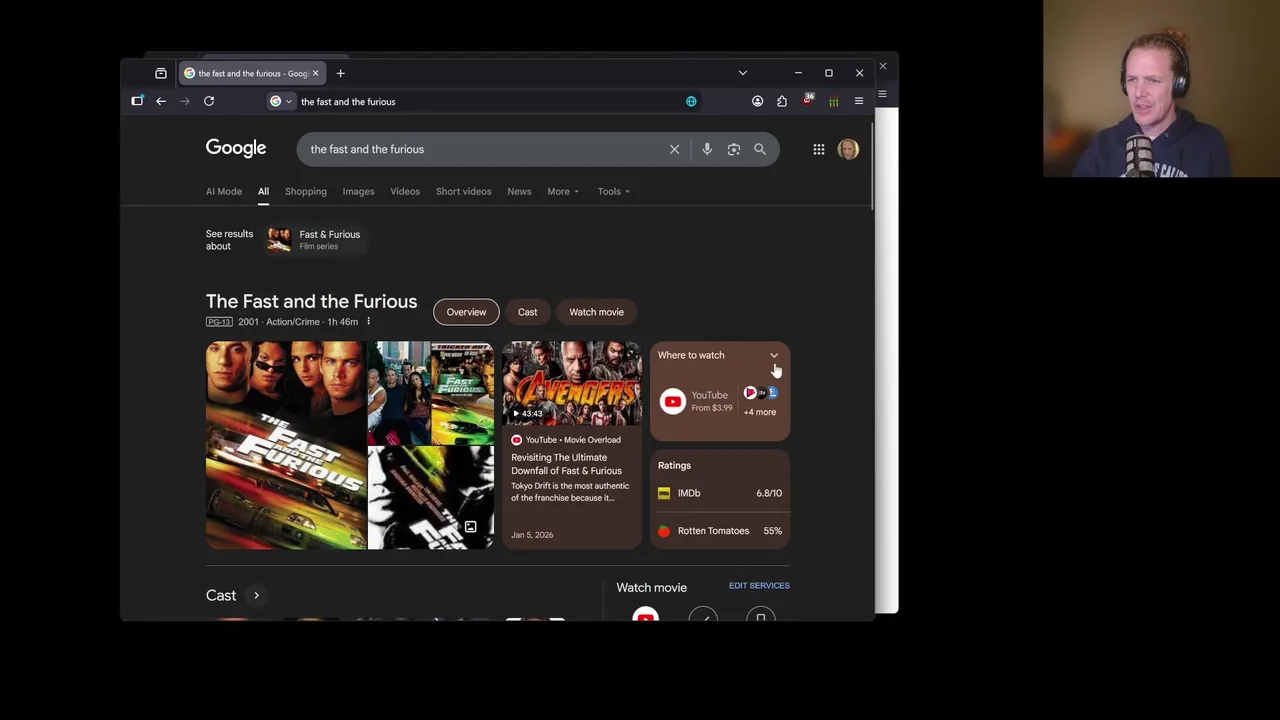Play the 43:43 YouTube video thumbnail
Image resolution: width=1280 pixels, height=720 pixels.
coord(572,383)
